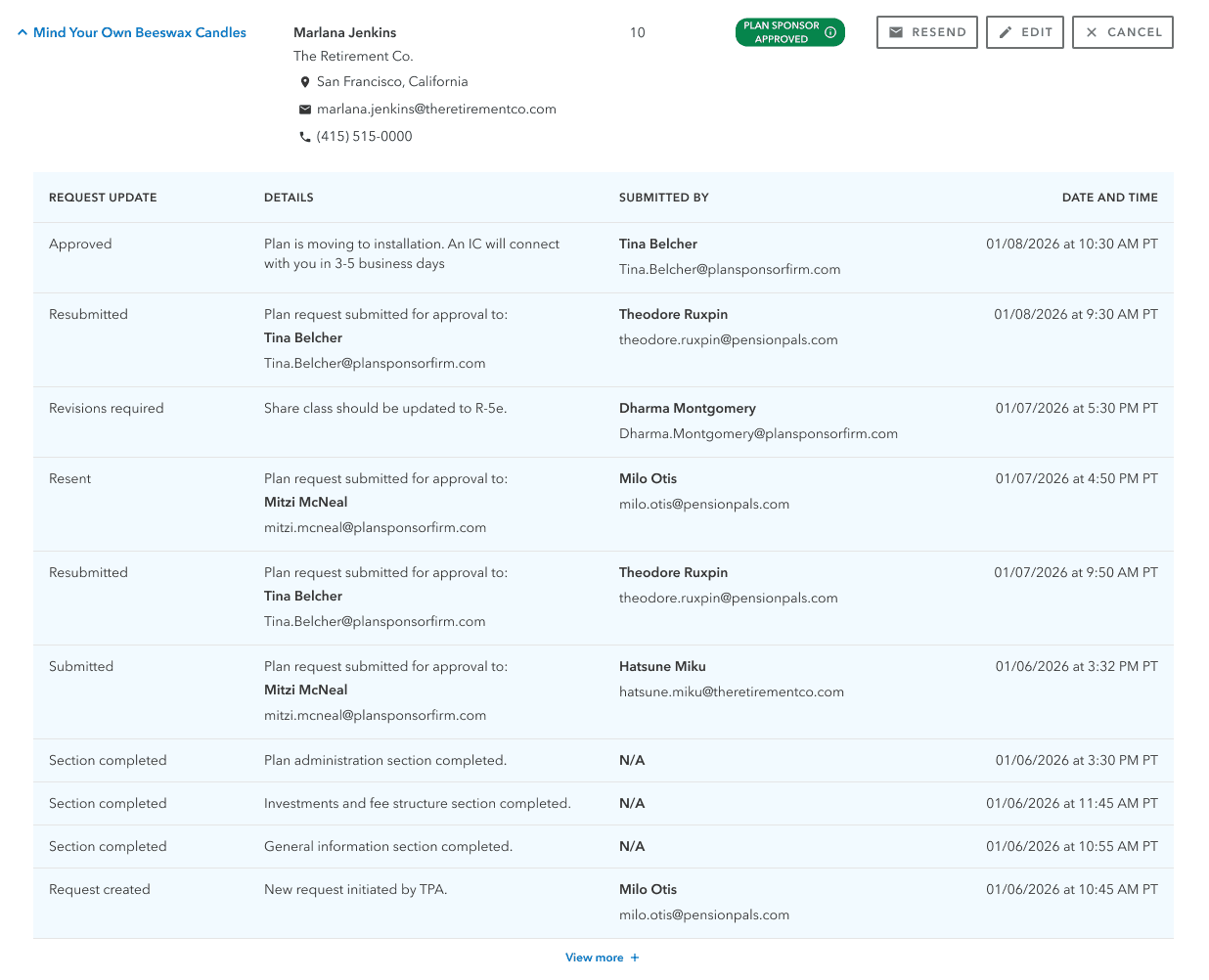The image size is (1209, 980).
Task: Click Mitzi McNeal name in the Resent row
Action: click(x=306, y=503)
